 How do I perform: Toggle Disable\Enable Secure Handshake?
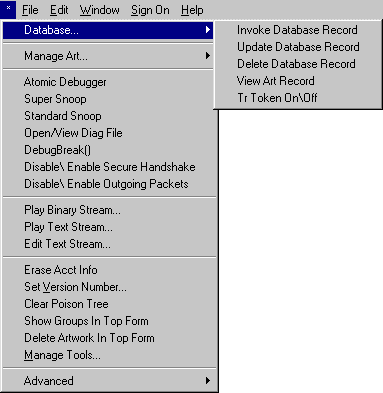pyautogui.click(x=110, y=167)
